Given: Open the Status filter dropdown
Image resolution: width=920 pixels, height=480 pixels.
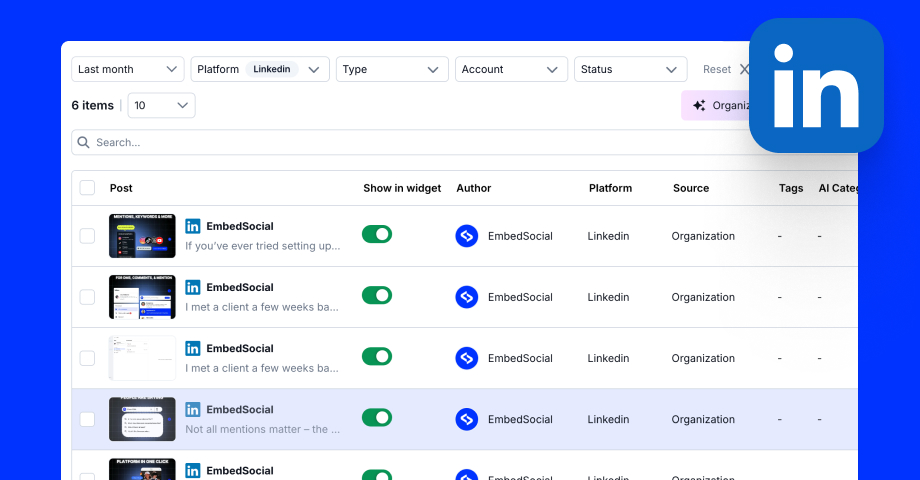Looking at the screenshot, I should click(631, 69).
